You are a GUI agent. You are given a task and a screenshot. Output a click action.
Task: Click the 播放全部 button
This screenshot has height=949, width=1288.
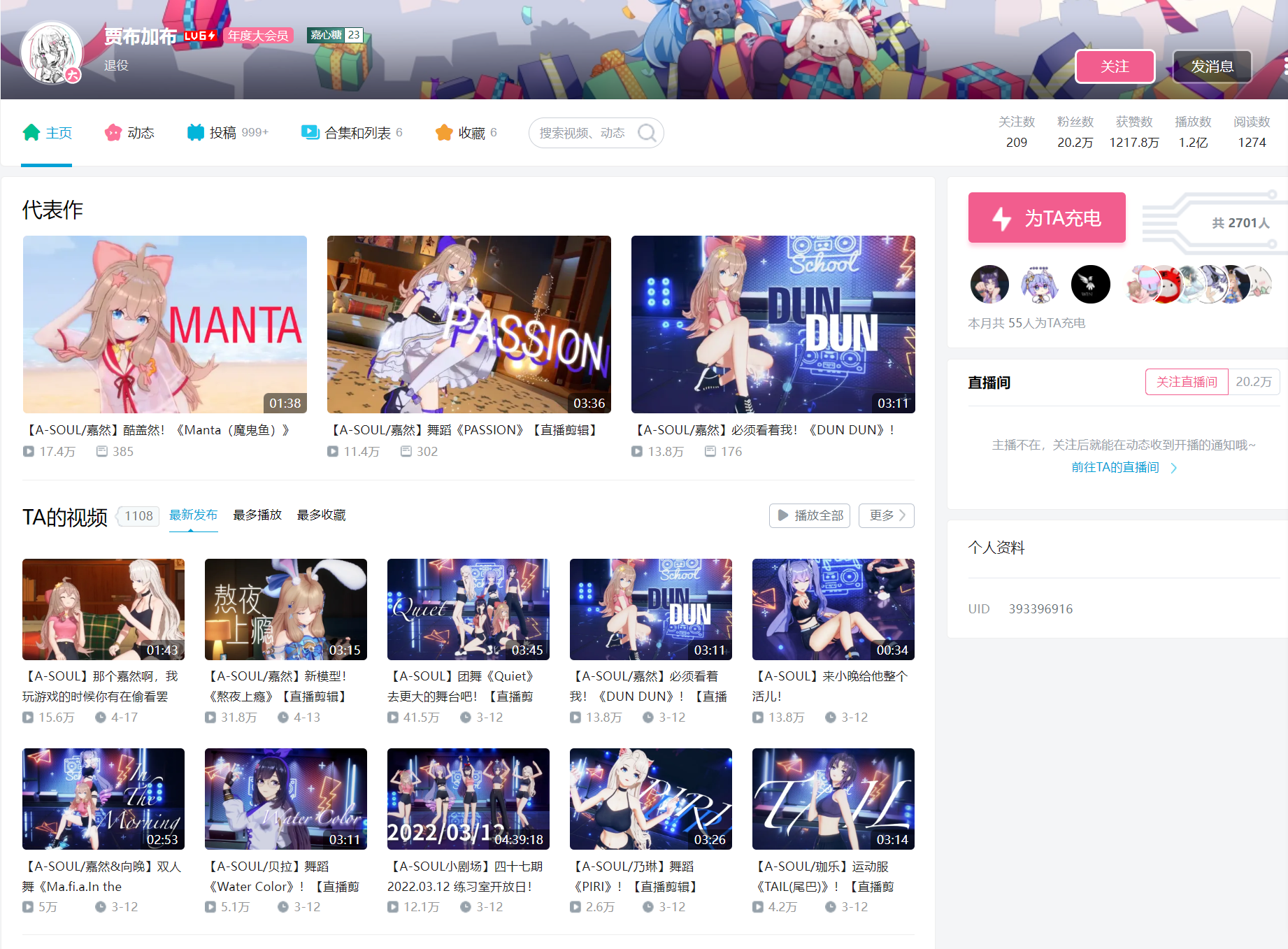[x=810, y=515]
